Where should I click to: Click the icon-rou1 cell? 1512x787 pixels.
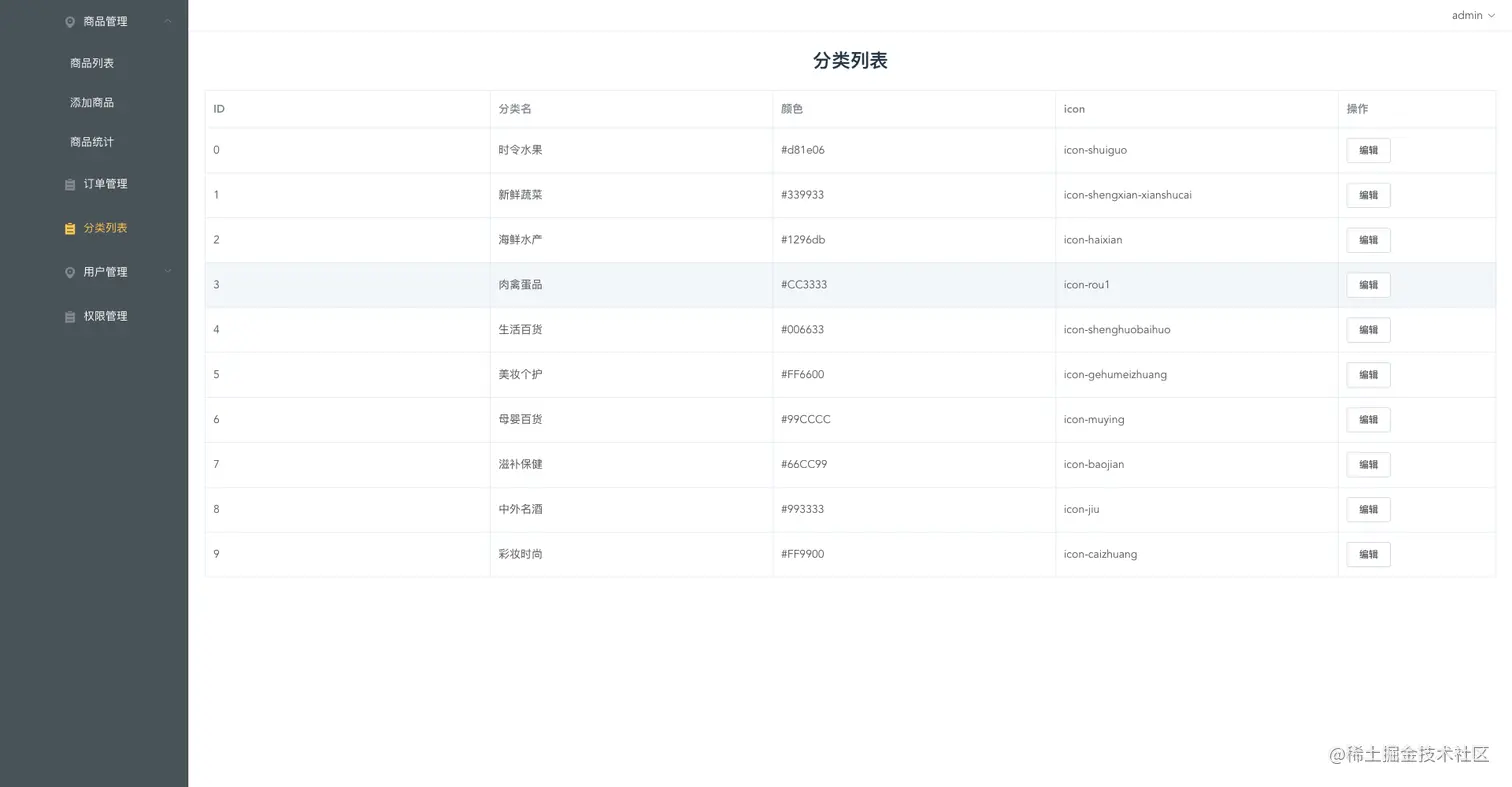pyautogui.click(x=1197, y=285)
